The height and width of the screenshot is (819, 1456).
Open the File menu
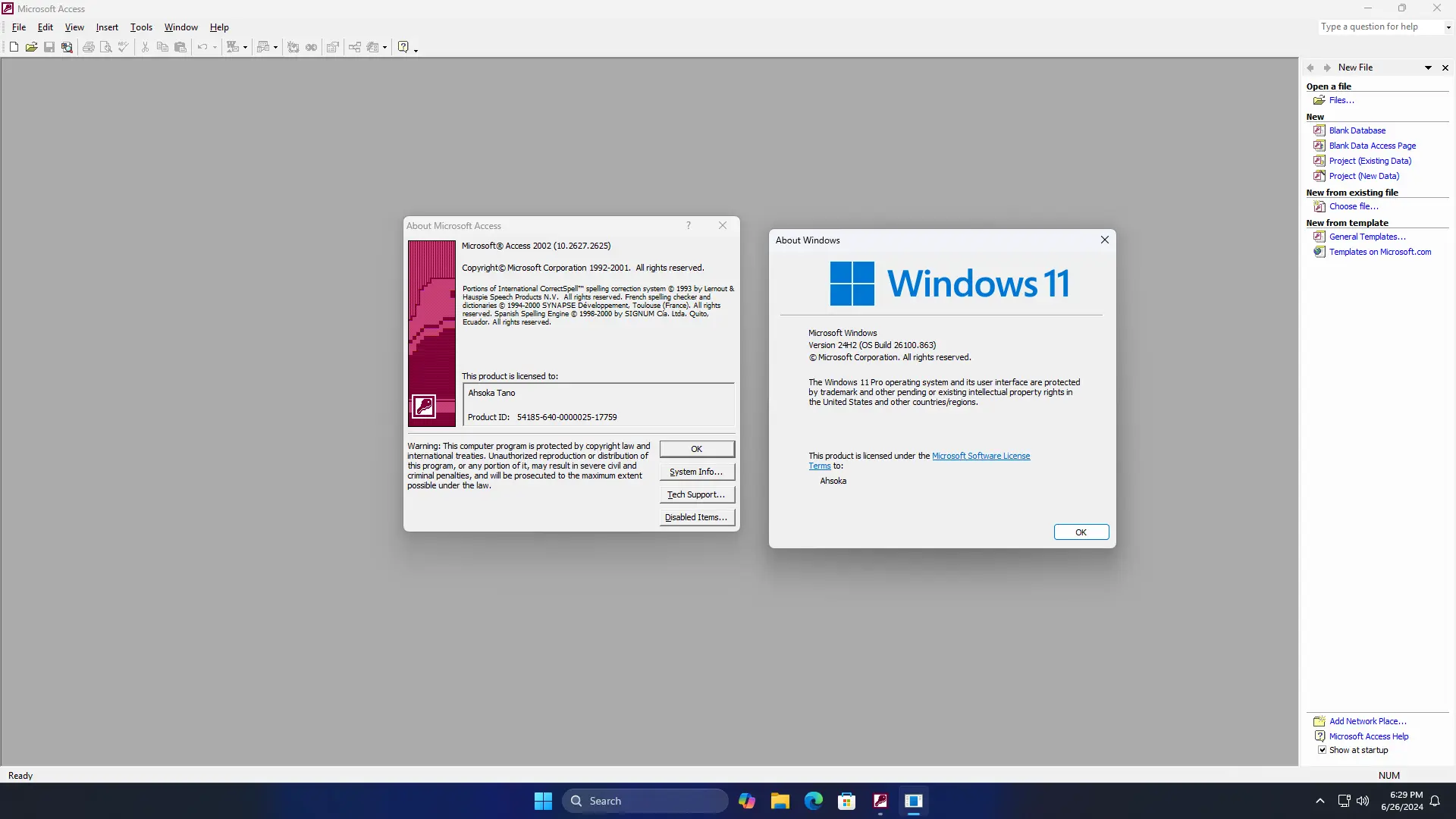click(x=19, y=27)
